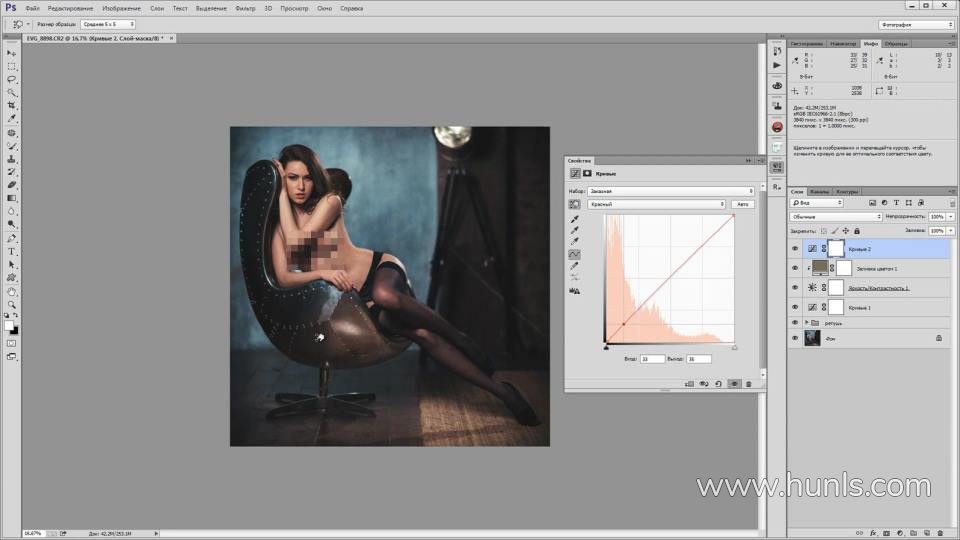The image size is (960, 540).
Task: Click the on-image adjustment hand icon
Action: 574,204
